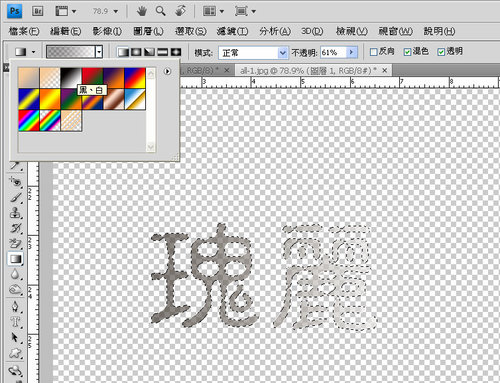Open the 檢視(V) menu
Image resolution: width=500 pixels, height=383 pixels.
[x=352, y=31]
